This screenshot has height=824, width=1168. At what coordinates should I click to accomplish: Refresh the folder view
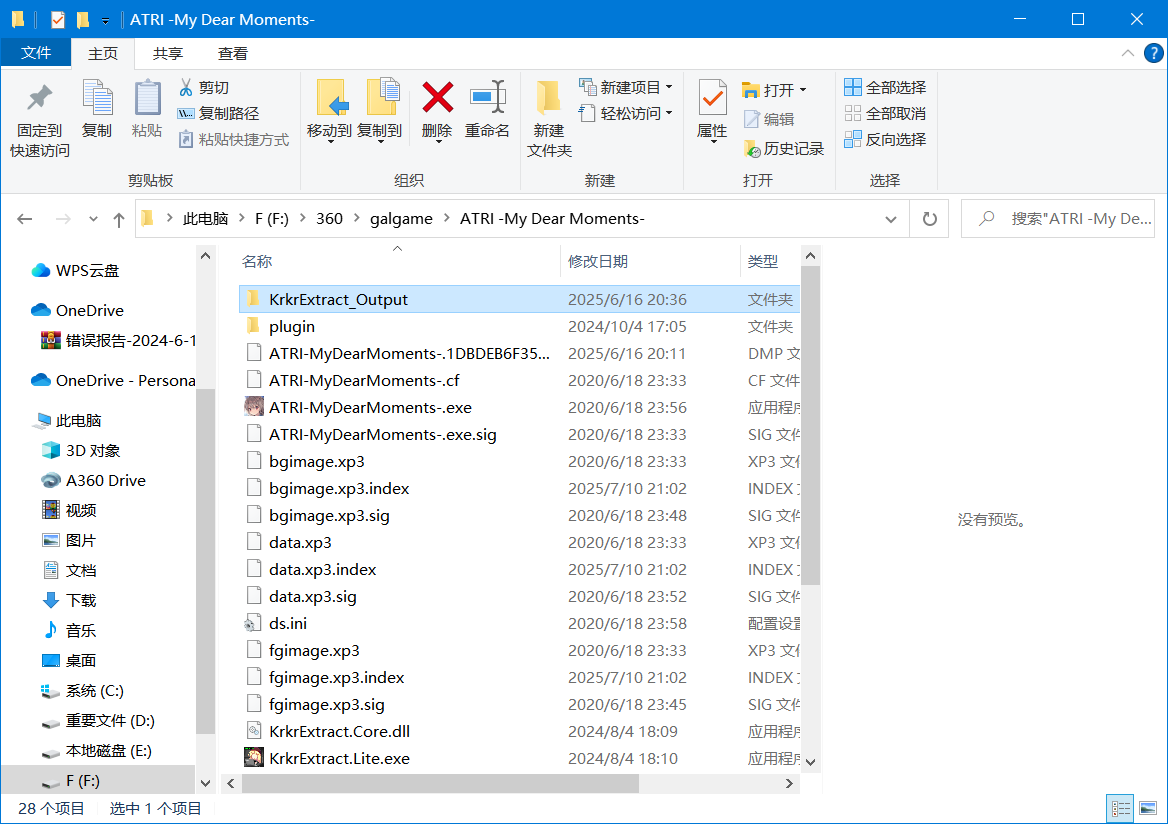pos(930,219)
